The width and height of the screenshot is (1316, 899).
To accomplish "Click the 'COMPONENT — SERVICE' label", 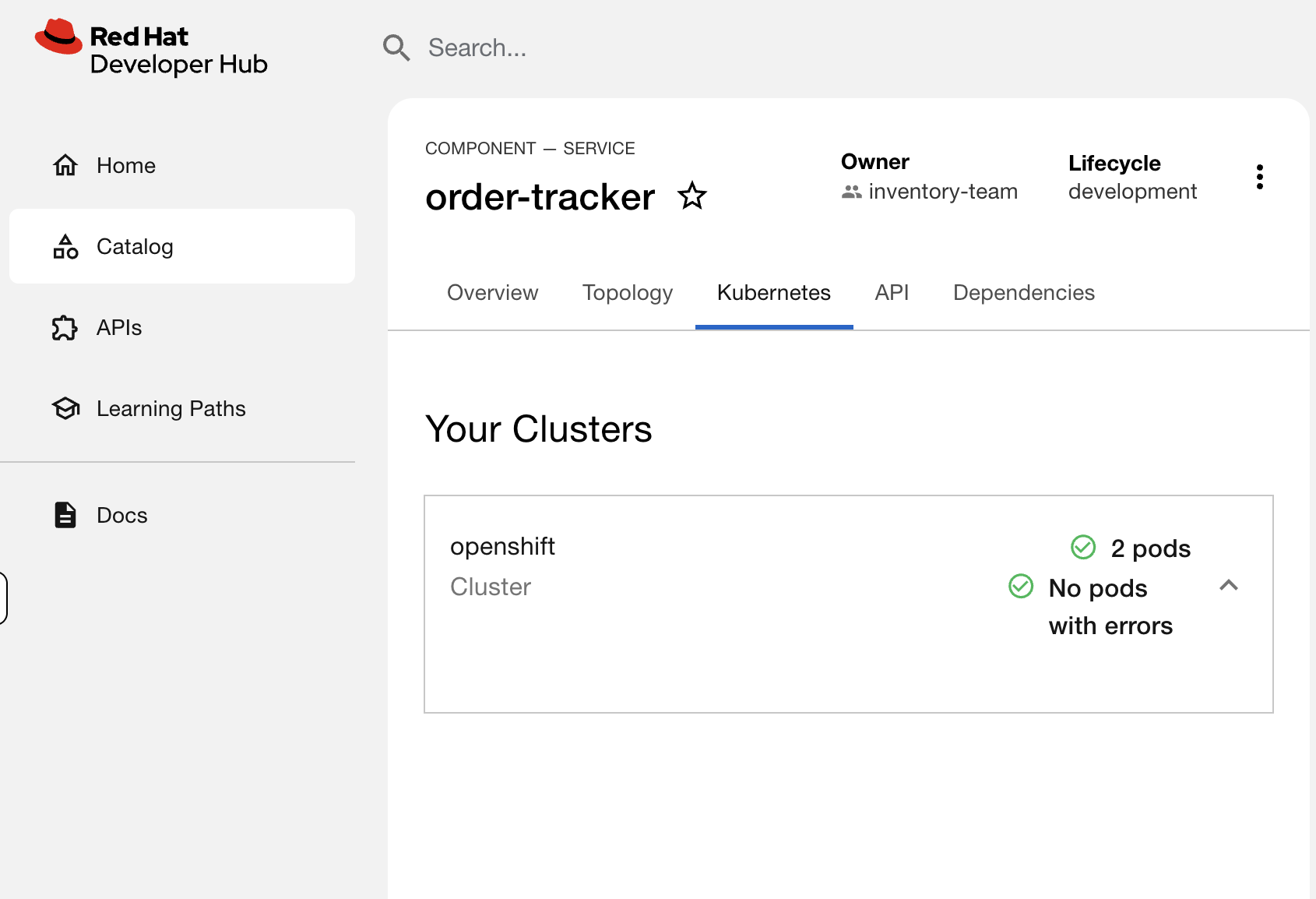I will click(x=530, y=149).
